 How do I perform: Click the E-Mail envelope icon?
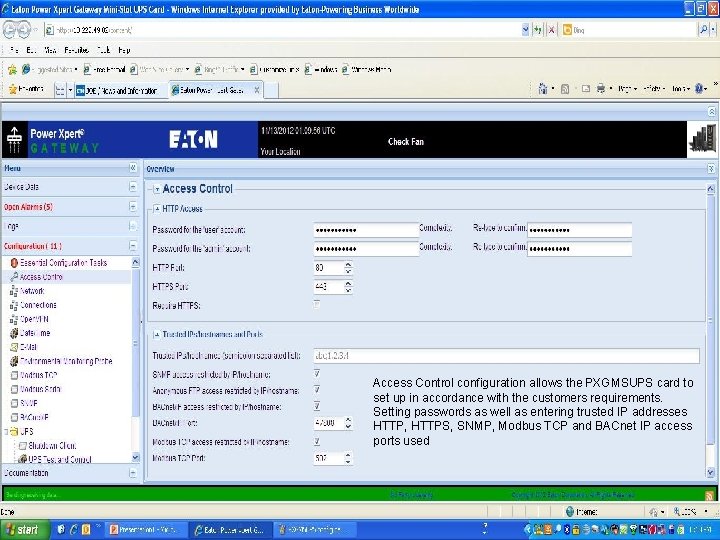click(14, 347)
